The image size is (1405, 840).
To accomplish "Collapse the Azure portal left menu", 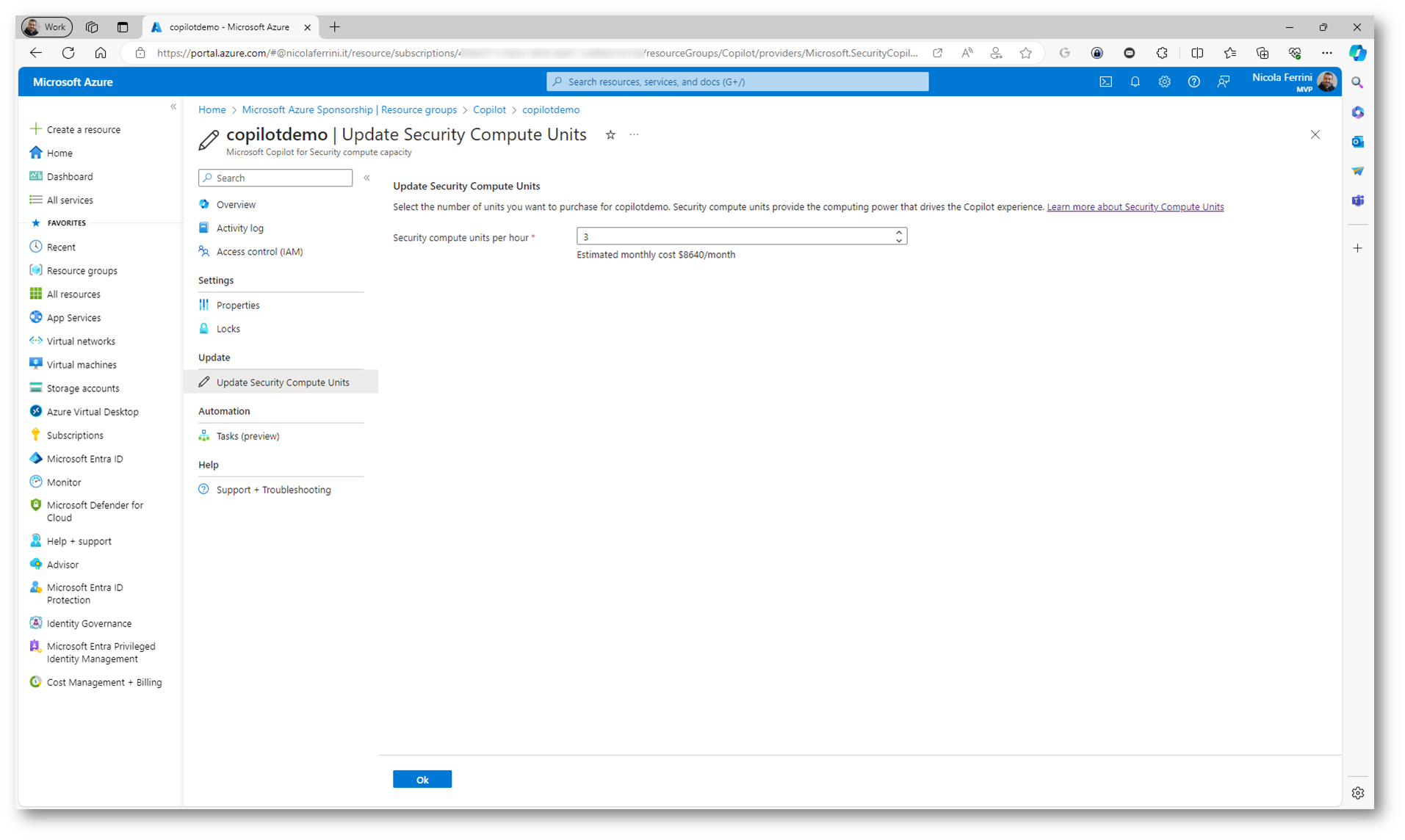I will tap(173, 107).
